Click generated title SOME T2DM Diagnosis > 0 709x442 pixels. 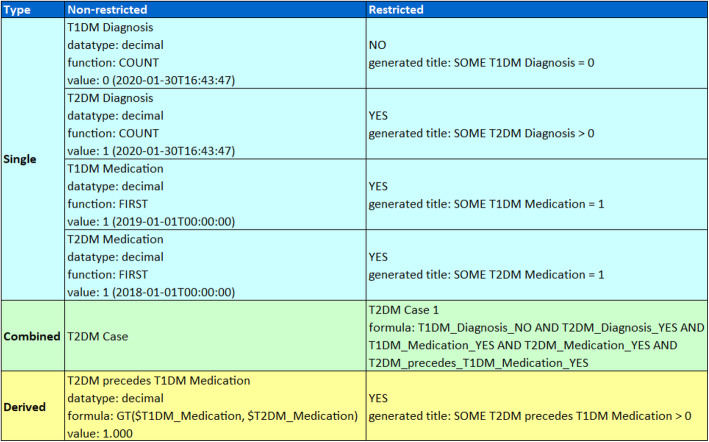[486, 134]
